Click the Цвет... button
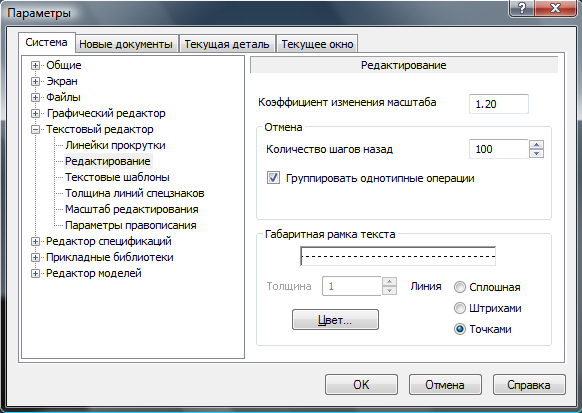 click(335, 319)
